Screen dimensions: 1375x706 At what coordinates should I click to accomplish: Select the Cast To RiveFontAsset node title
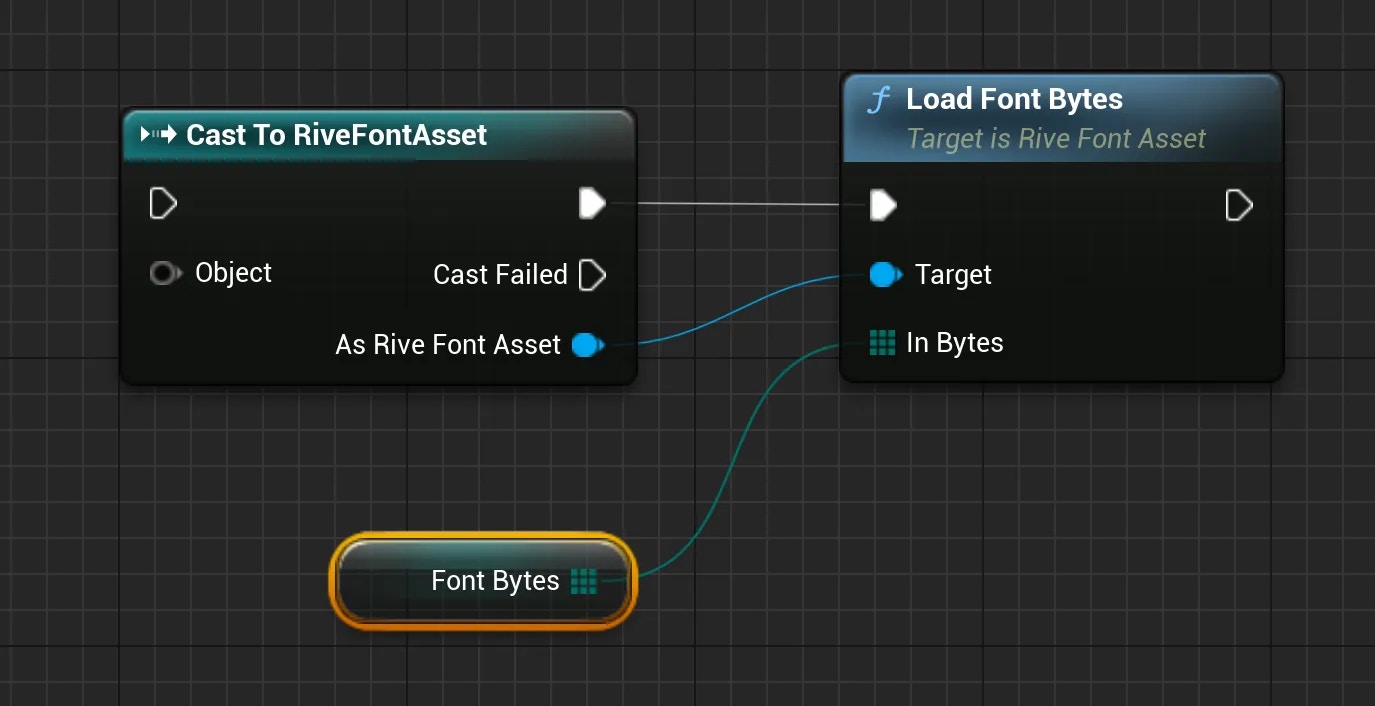tap(337, 135)
